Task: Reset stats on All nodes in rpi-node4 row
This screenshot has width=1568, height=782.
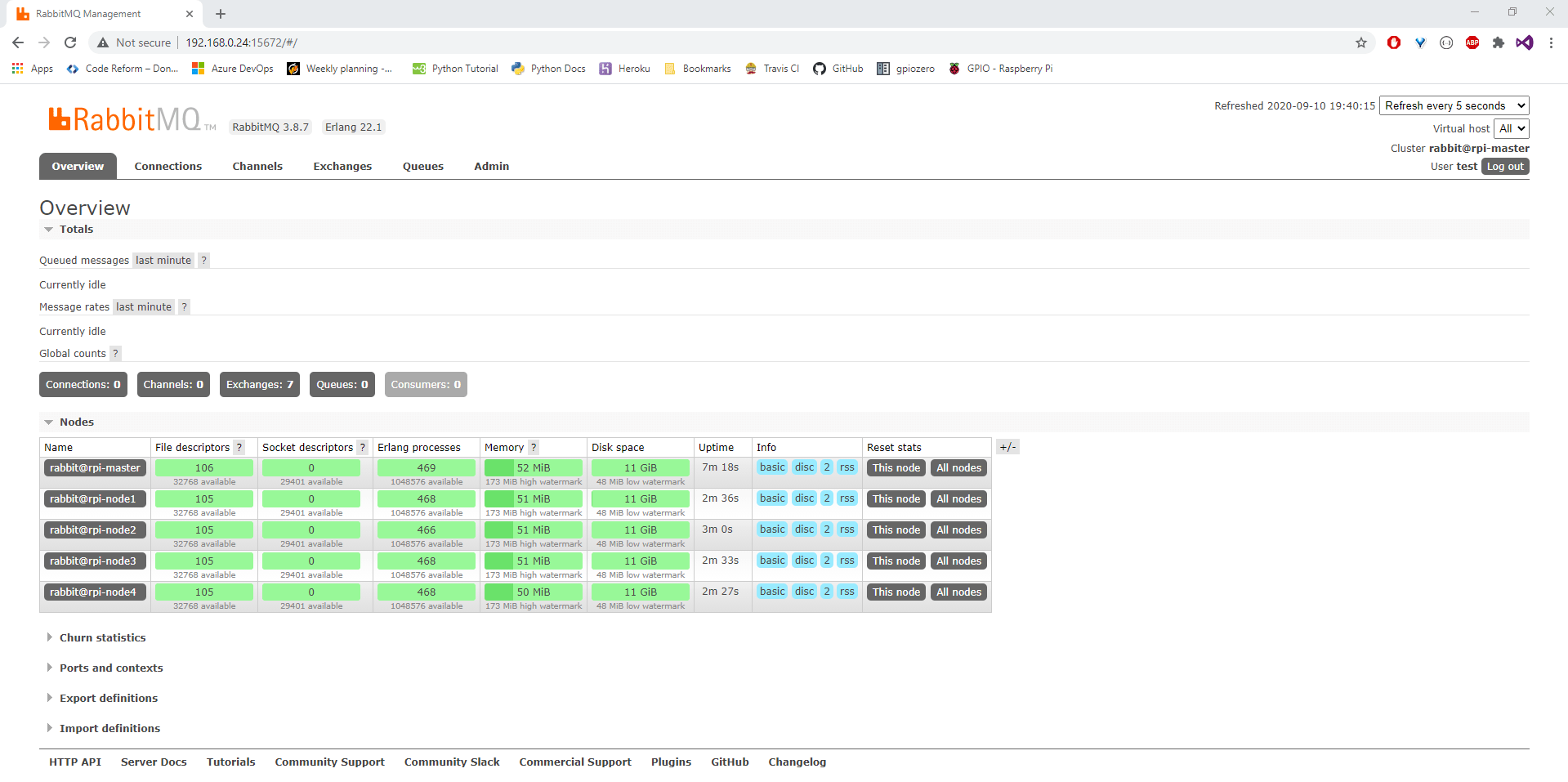Action: tap(959, 592)
